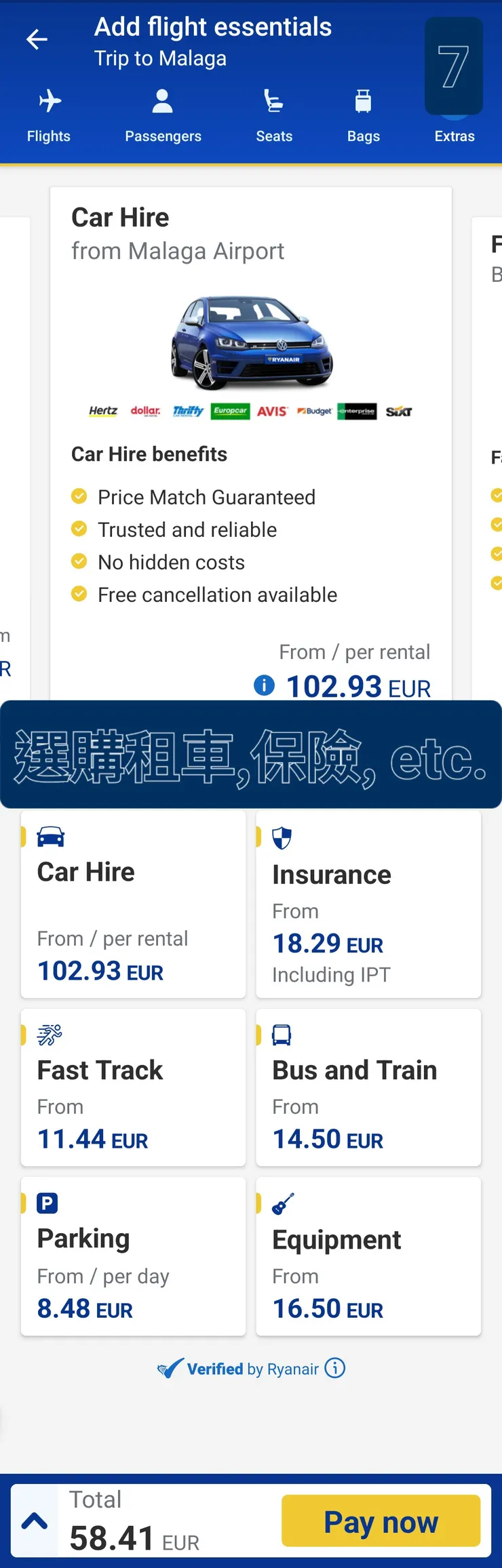Select the Insurance tile
The height and width of the screenshot is (1568, 502).
(368, 904)
